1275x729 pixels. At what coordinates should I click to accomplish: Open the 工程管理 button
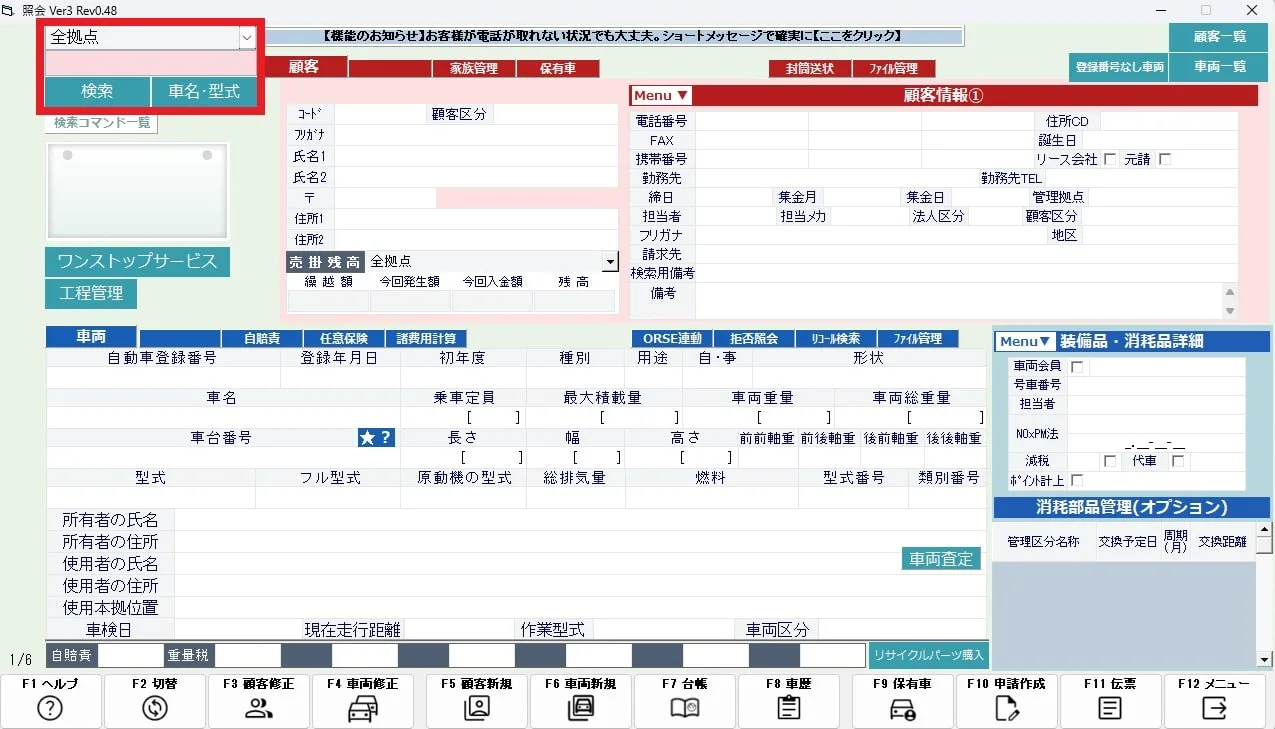click(x=91, y=294)
